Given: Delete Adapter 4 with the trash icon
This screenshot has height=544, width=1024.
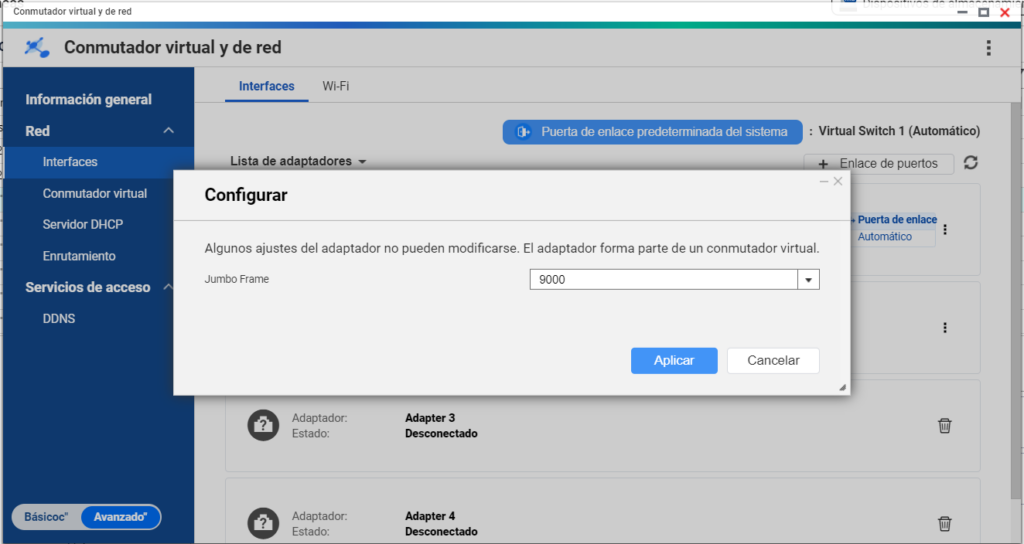Looking at the screenshot, I should click(x=944, y=523).
